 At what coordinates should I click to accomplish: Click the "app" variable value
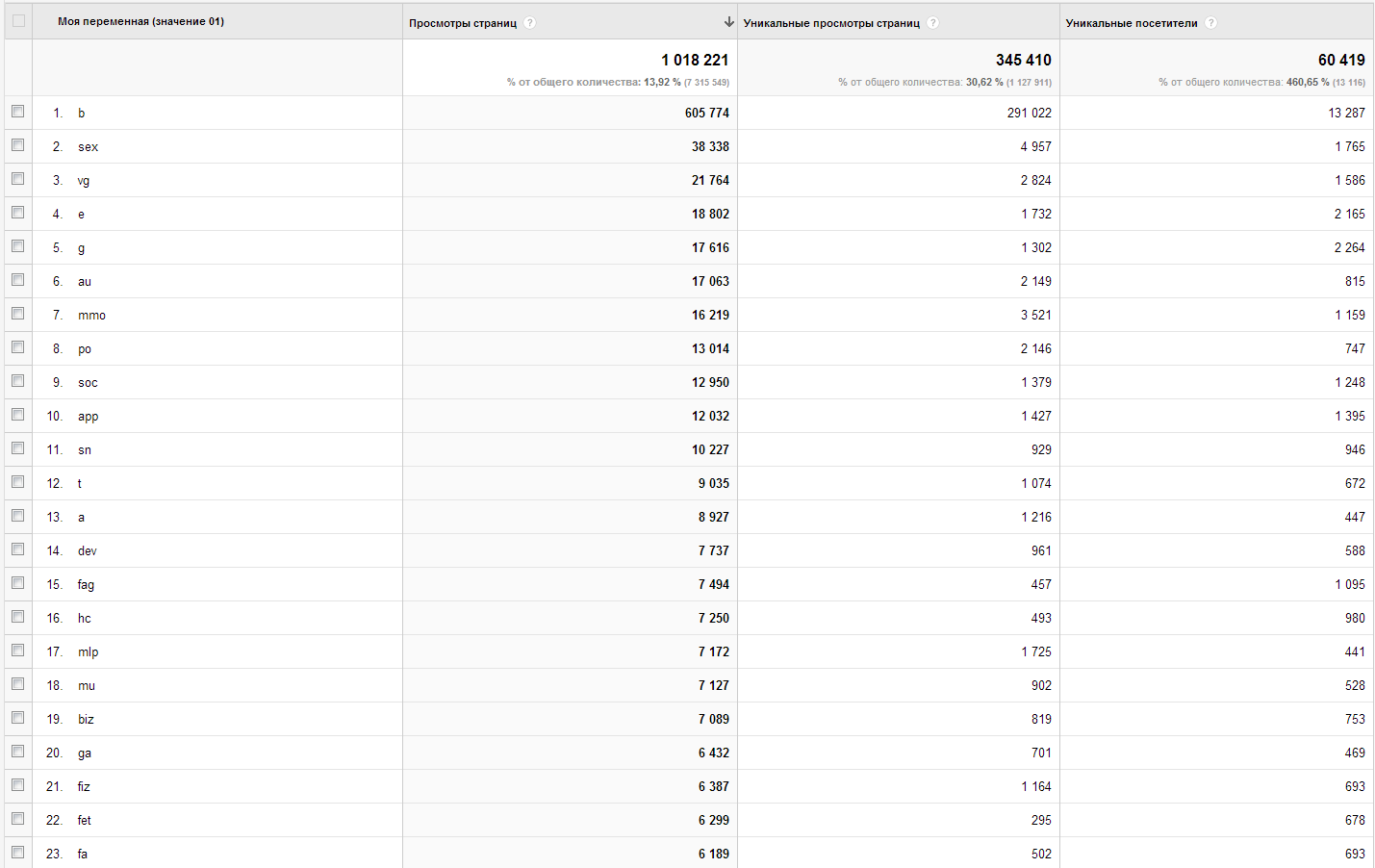point(88,417)
